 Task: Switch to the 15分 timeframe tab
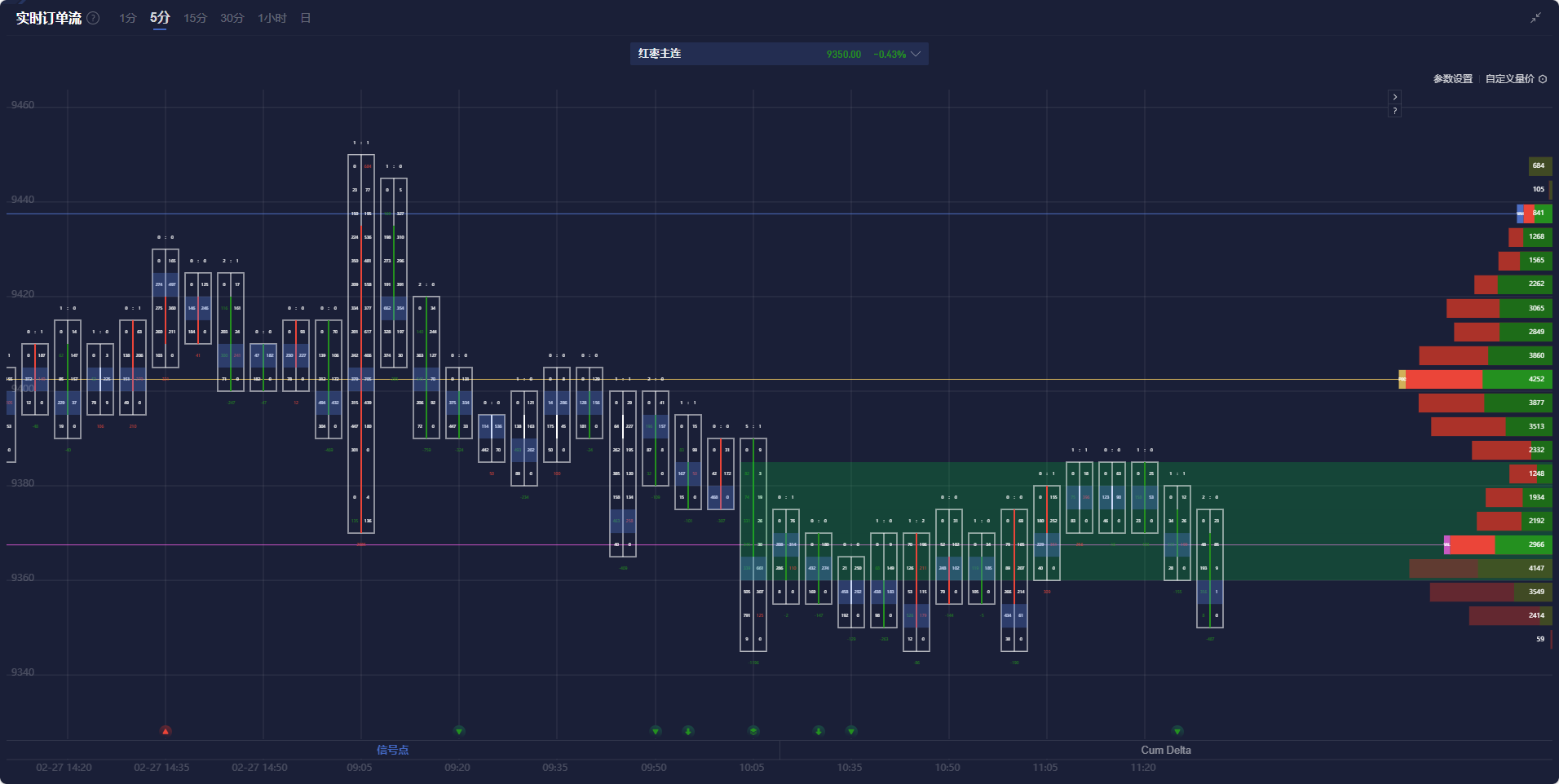pos(195,18)
